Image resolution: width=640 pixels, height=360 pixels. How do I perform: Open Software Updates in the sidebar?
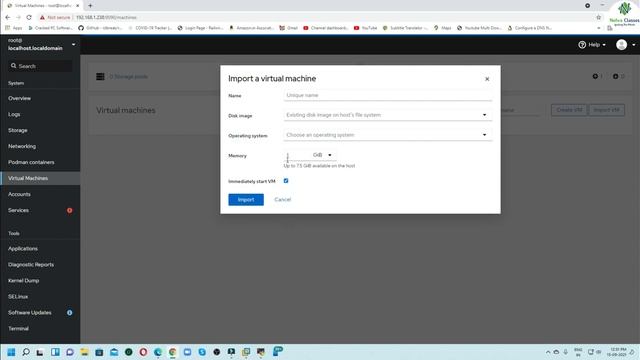click(29, 313)
